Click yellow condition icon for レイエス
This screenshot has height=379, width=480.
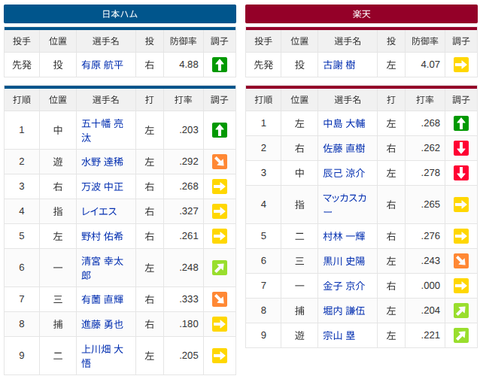(x=220, y=211)
